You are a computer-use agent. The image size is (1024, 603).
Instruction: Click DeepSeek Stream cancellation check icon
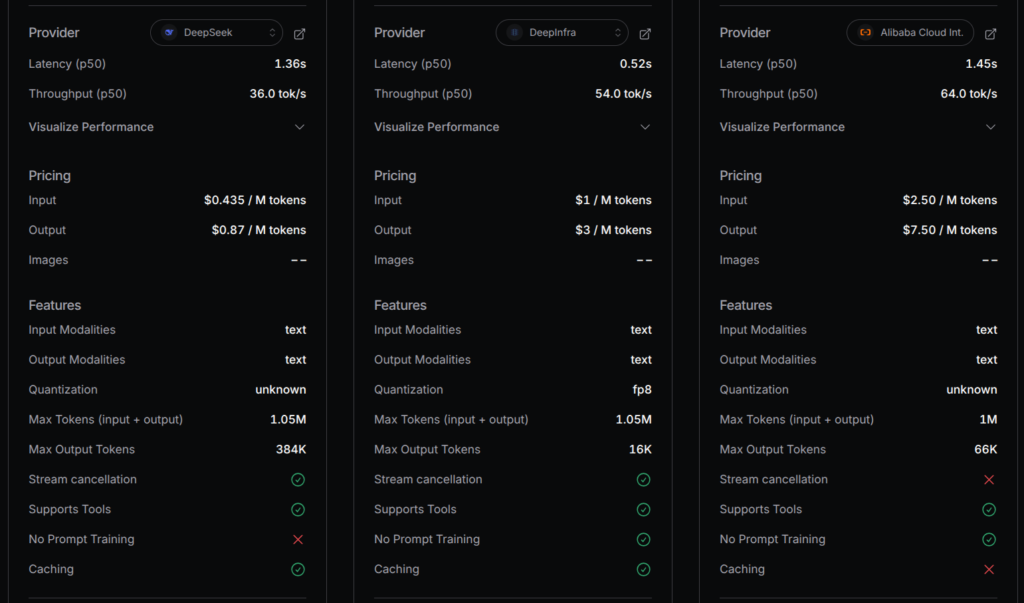pos(298,480)
